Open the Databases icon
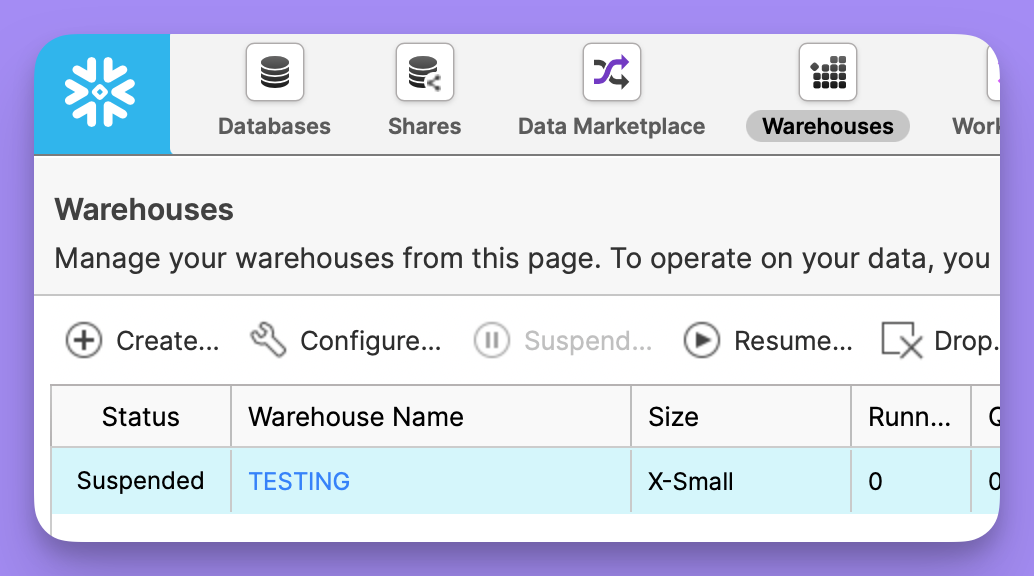The height and width of the screenshot is (576, 1034). point(275,72)
